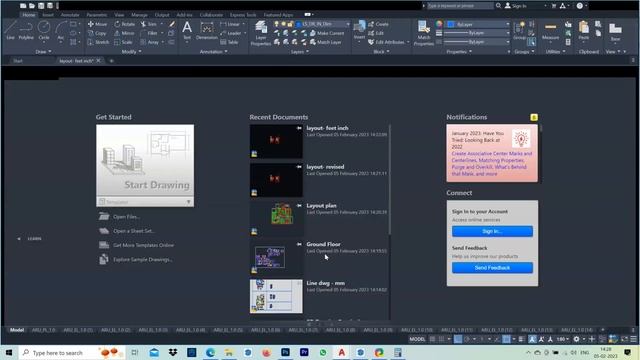Select the Circle tool
The height and width of the screenshot is (360, 640).
[44, 31]
